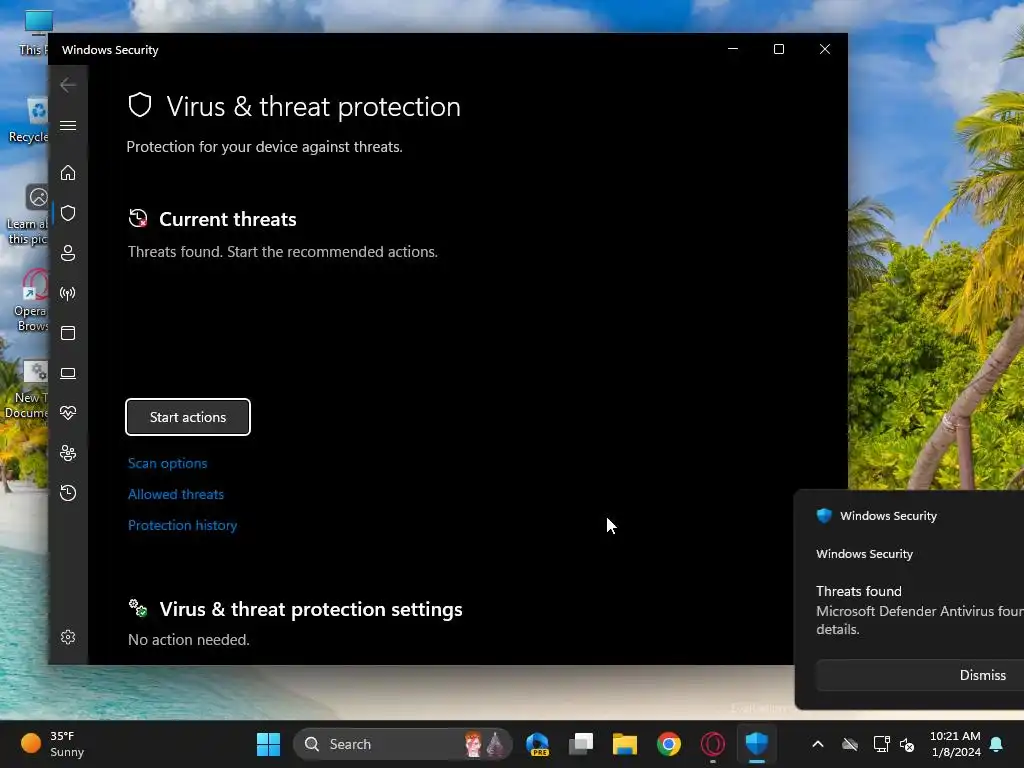Viewport: 1024px width, 768px height.
Task: Click the OneDrive cloud tray icon
Action: click(x=850, y=744)
